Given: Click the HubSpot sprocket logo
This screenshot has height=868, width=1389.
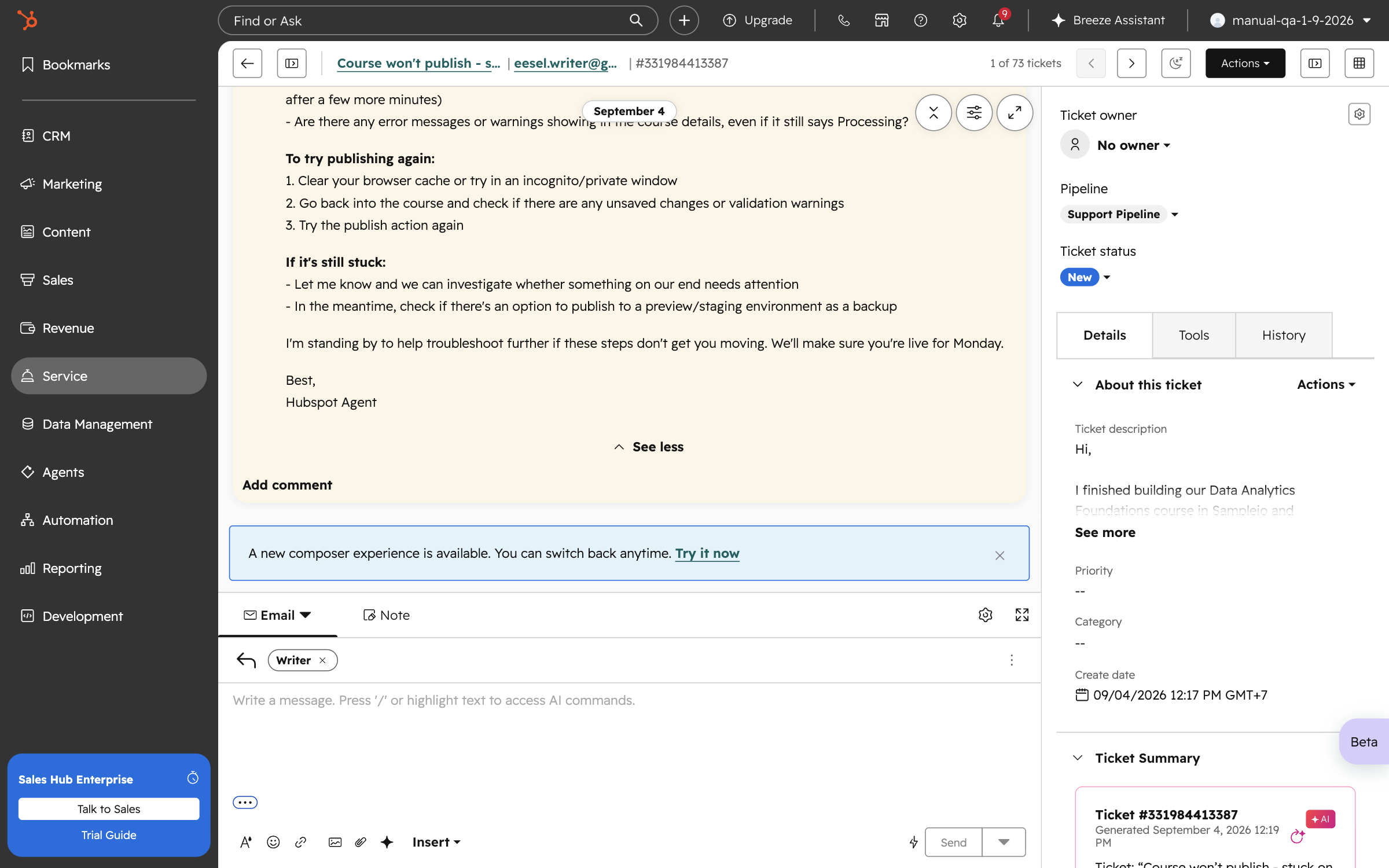Looking at the screenshot, I should (27, 20).
